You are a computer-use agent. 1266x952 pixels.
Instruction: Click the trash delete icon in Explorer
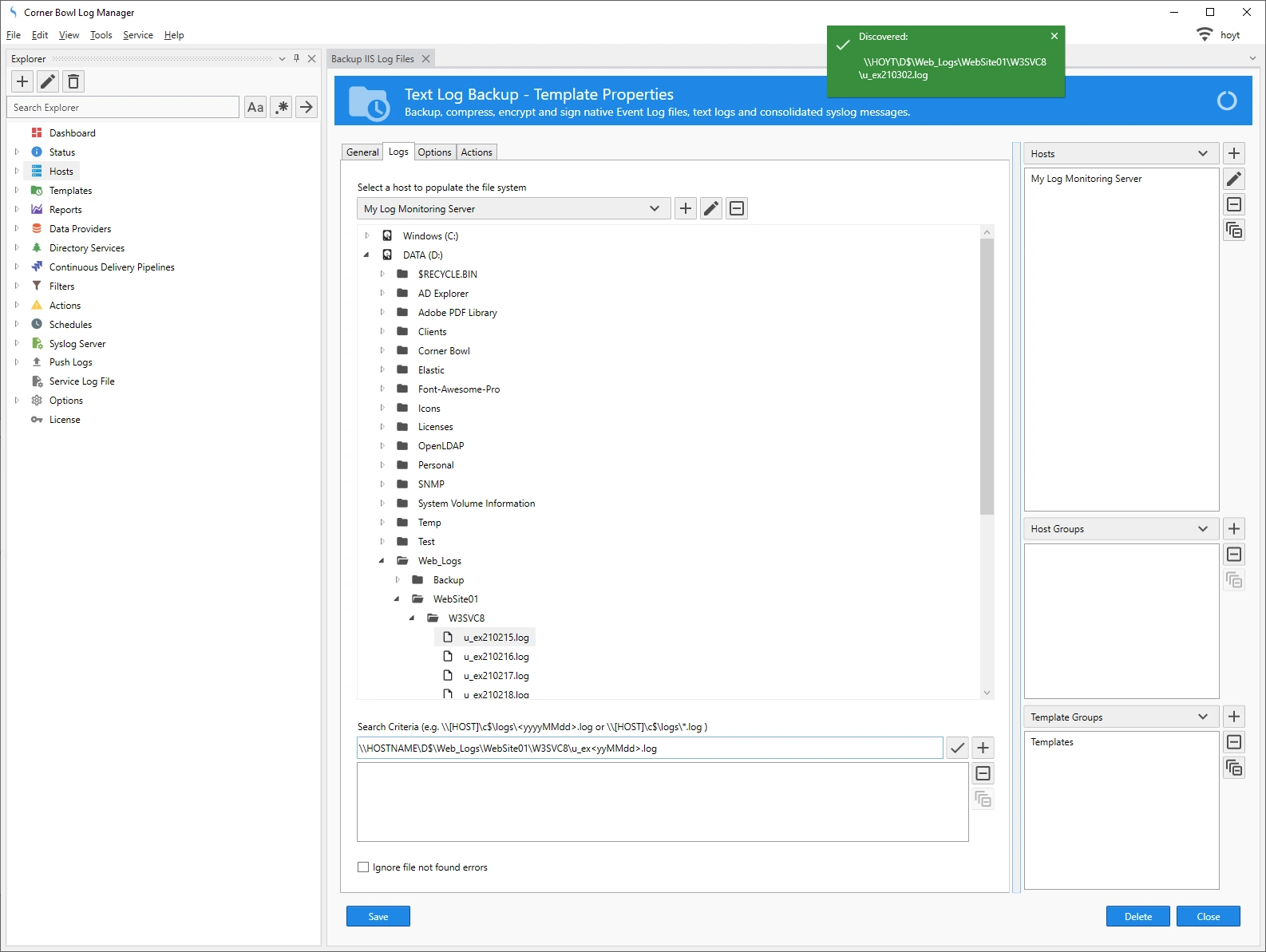point(73,81)
